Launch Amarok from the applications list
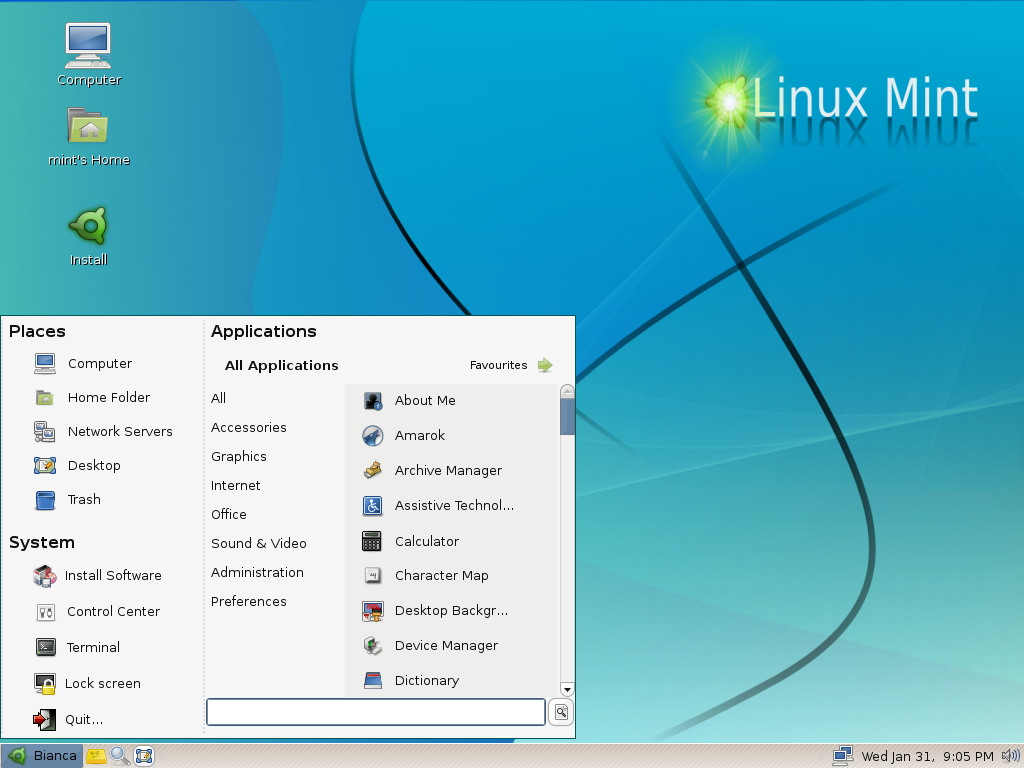Image resolution: width=1024 pixels, height=768 pixels. pos(404,436)
